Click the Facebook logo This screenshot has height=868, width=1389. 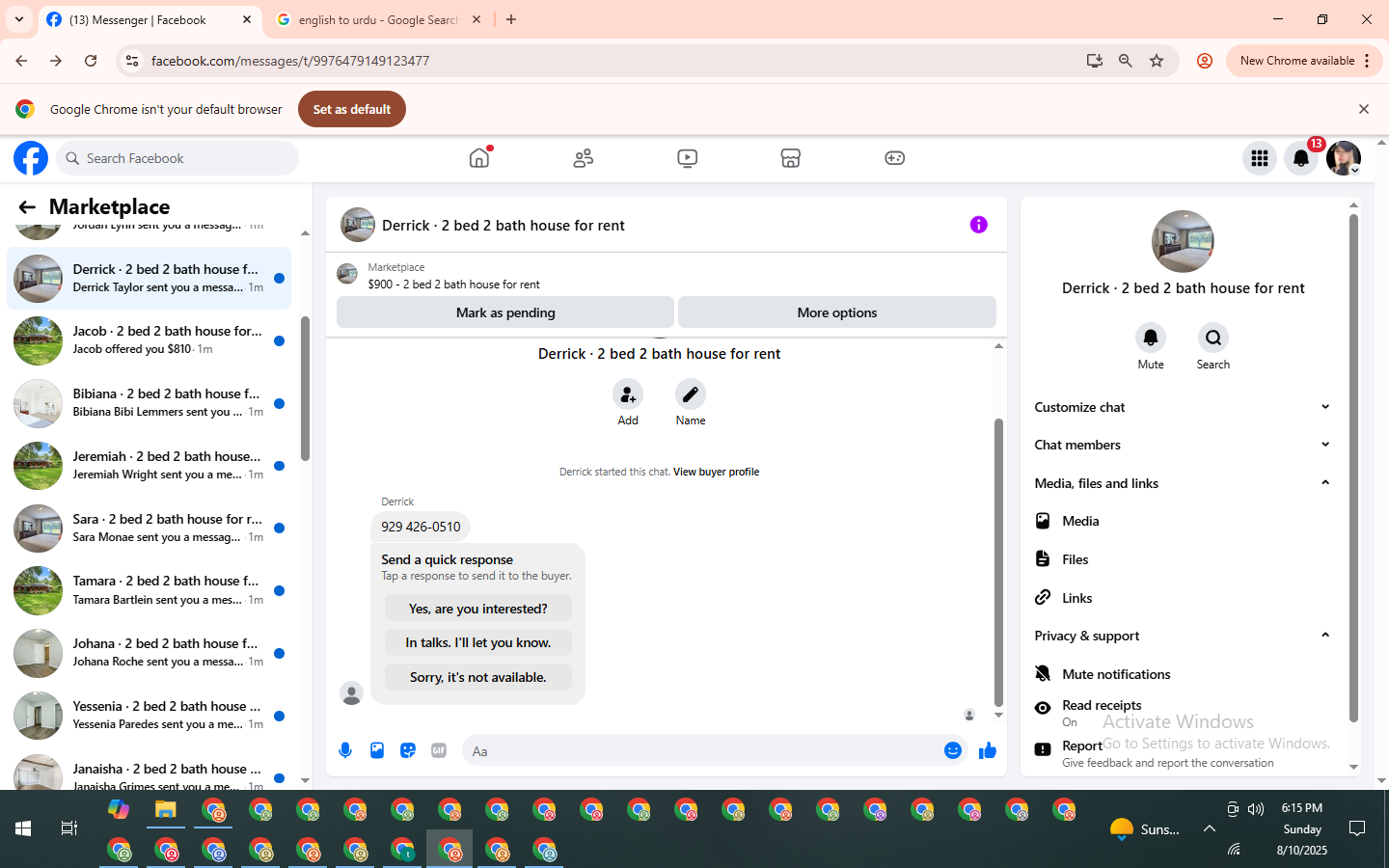coord(31,158)
